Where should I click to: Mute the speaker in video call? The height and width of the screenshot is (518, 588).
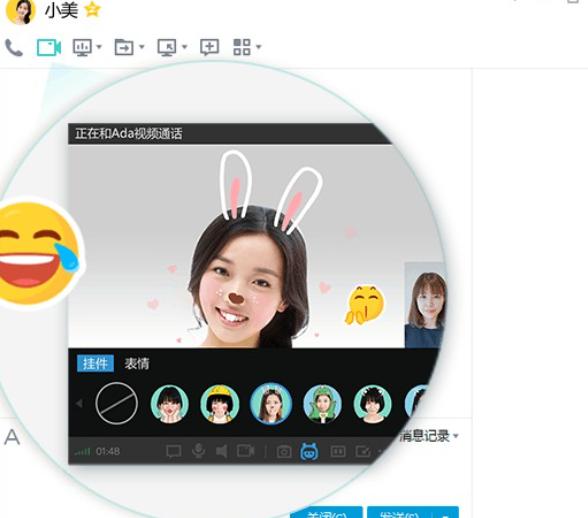pos(222,451)
